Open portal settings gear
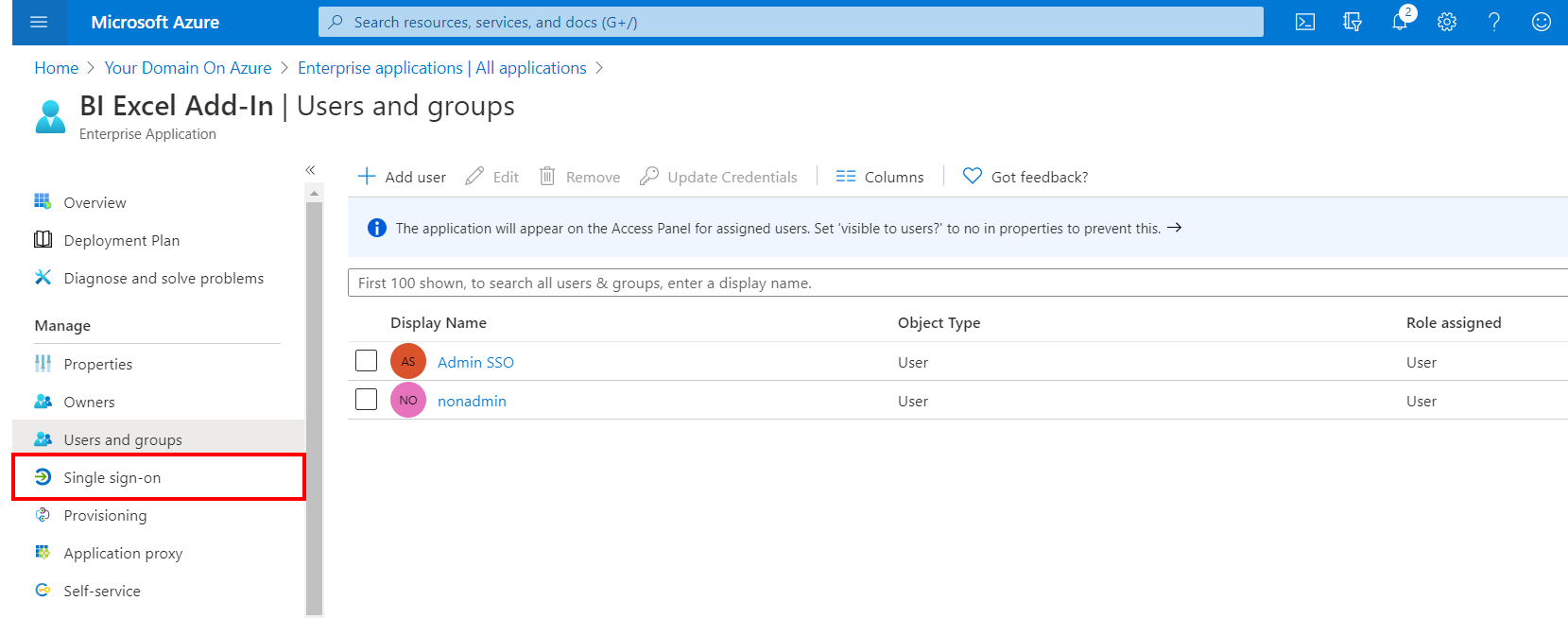 pyautogui.click(x=1447, y=22)
